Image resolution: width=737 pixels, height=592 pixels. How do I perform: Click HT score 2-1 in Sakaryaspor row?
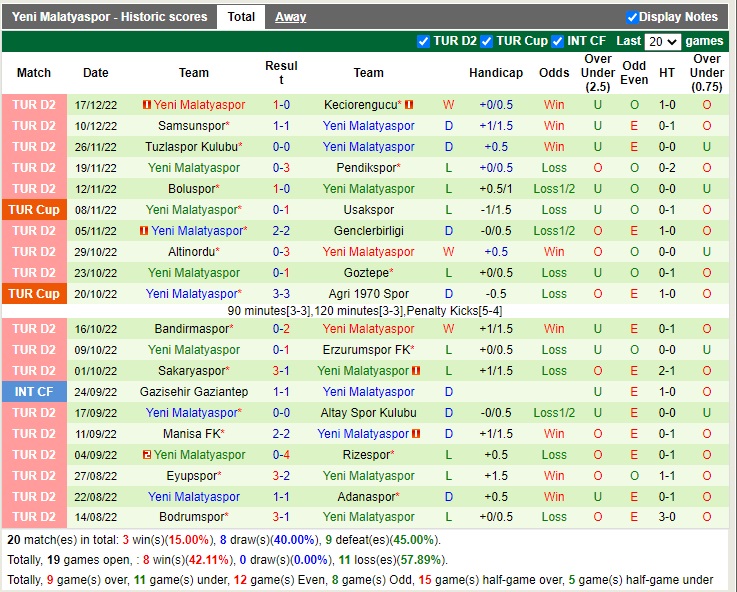coord(667,371)
